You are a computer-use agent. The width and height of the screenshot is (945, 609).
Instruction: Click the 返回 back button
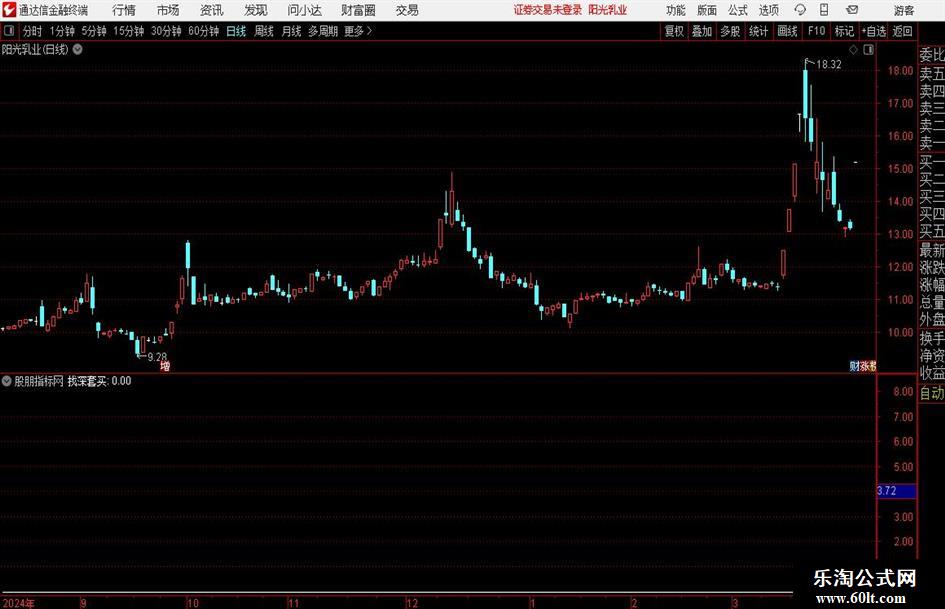point(902,31)
